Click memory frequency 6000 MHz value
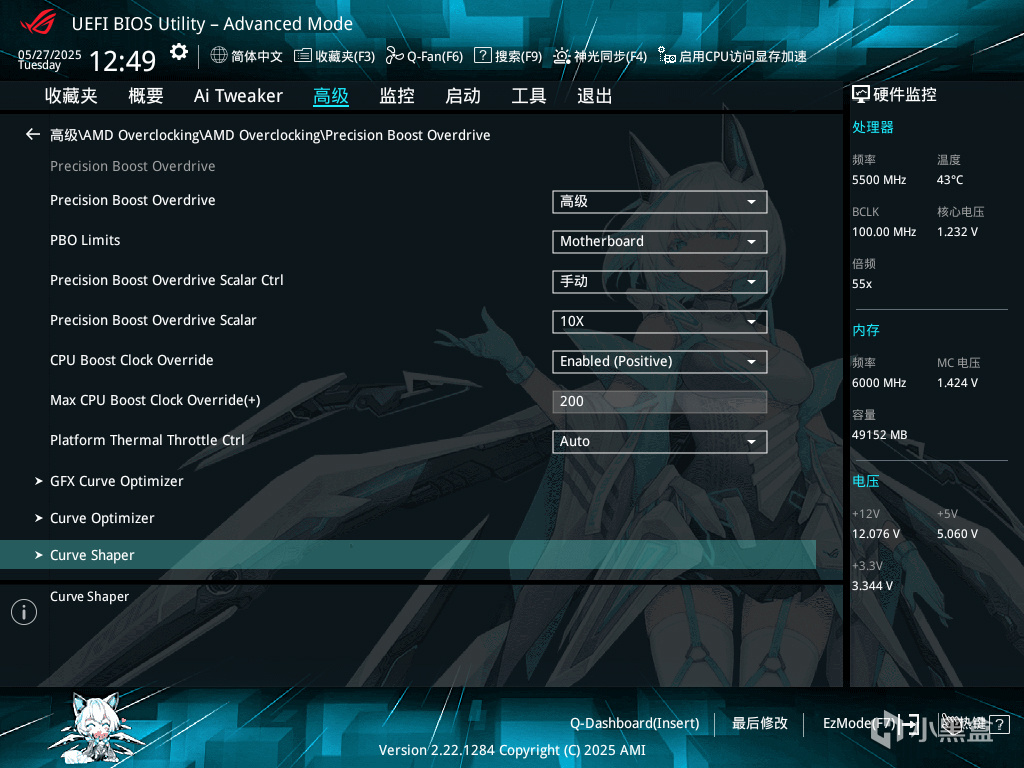 tap(879, 383)
